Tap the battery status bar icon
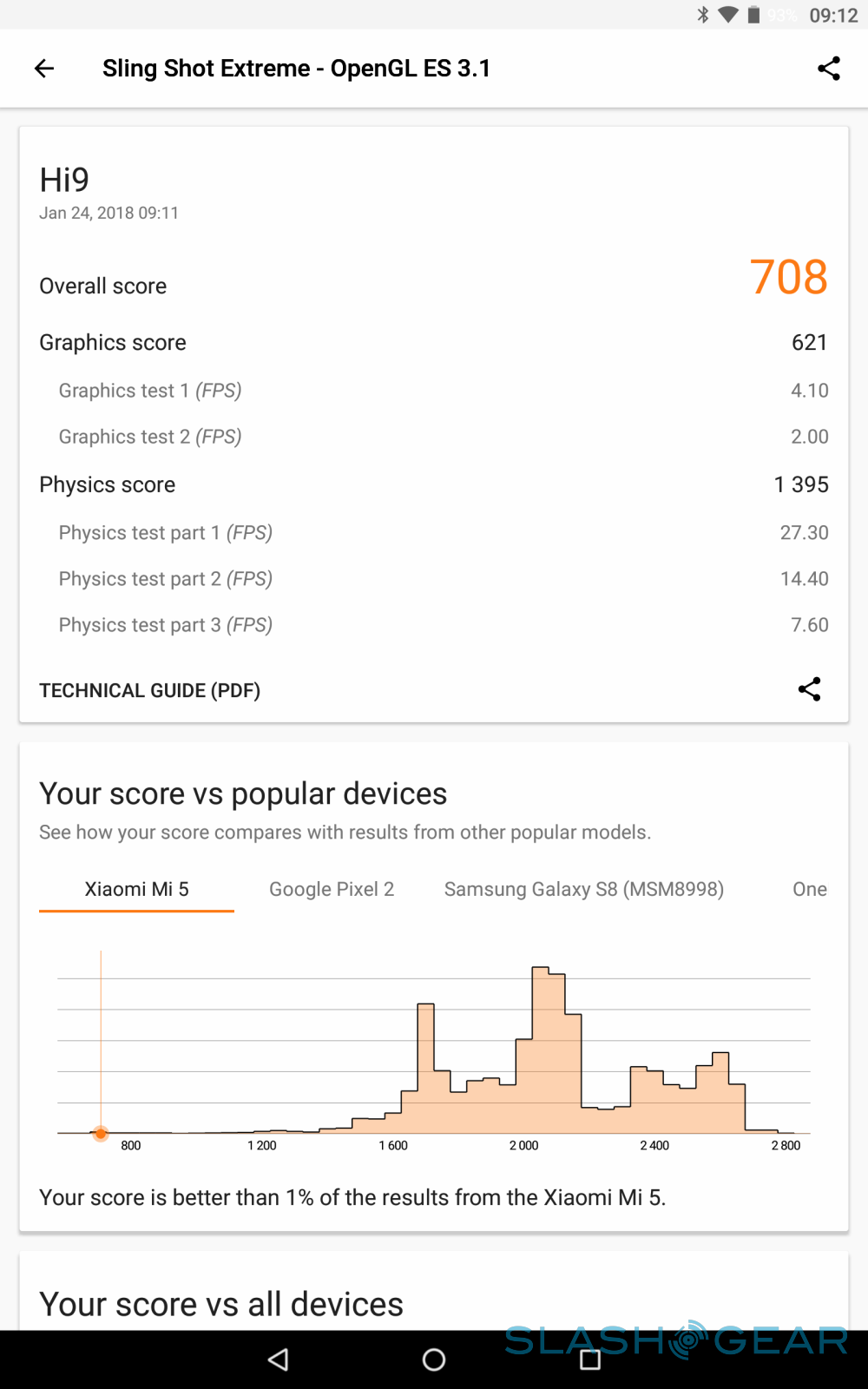This screenshot has width=868, height=1389. (753, 15)
